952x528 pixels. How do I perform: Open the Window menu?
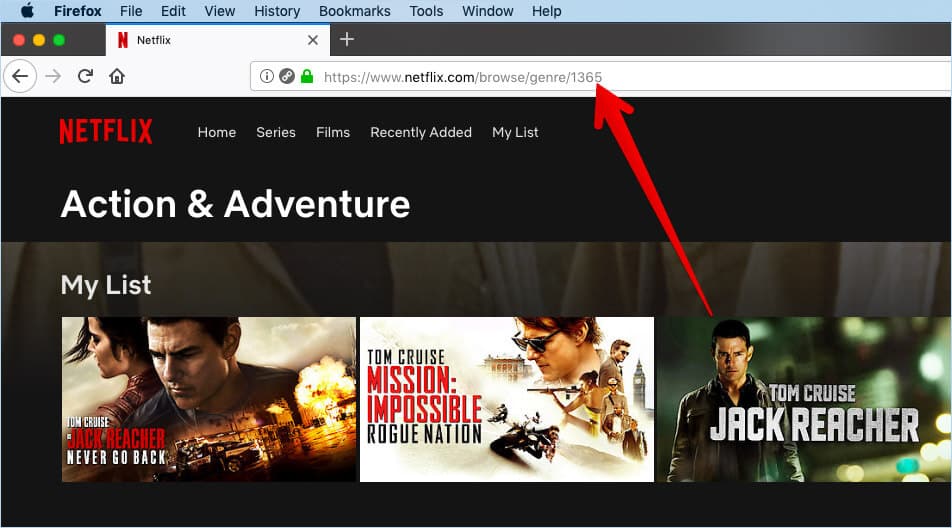pos(488,11)
